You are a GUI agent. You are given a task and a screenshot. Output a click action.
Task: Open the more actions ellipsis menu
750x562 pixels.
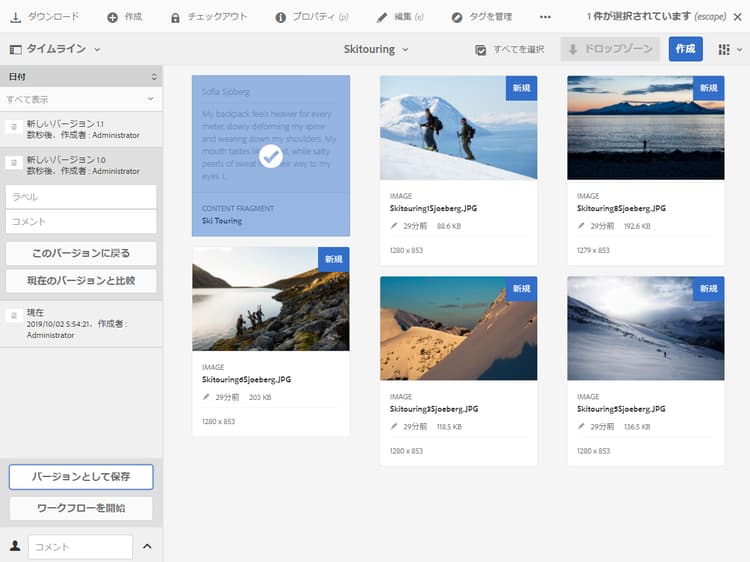tap(545, 17)
